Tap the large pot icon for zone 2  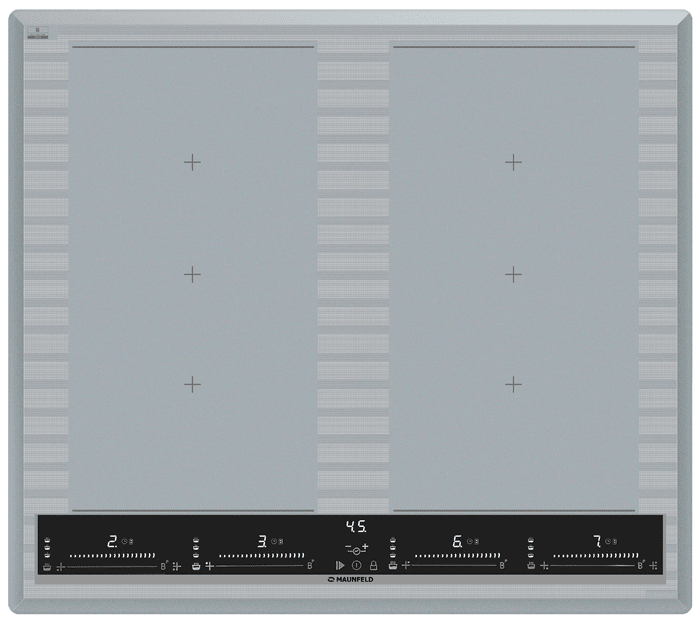[47, 567]
